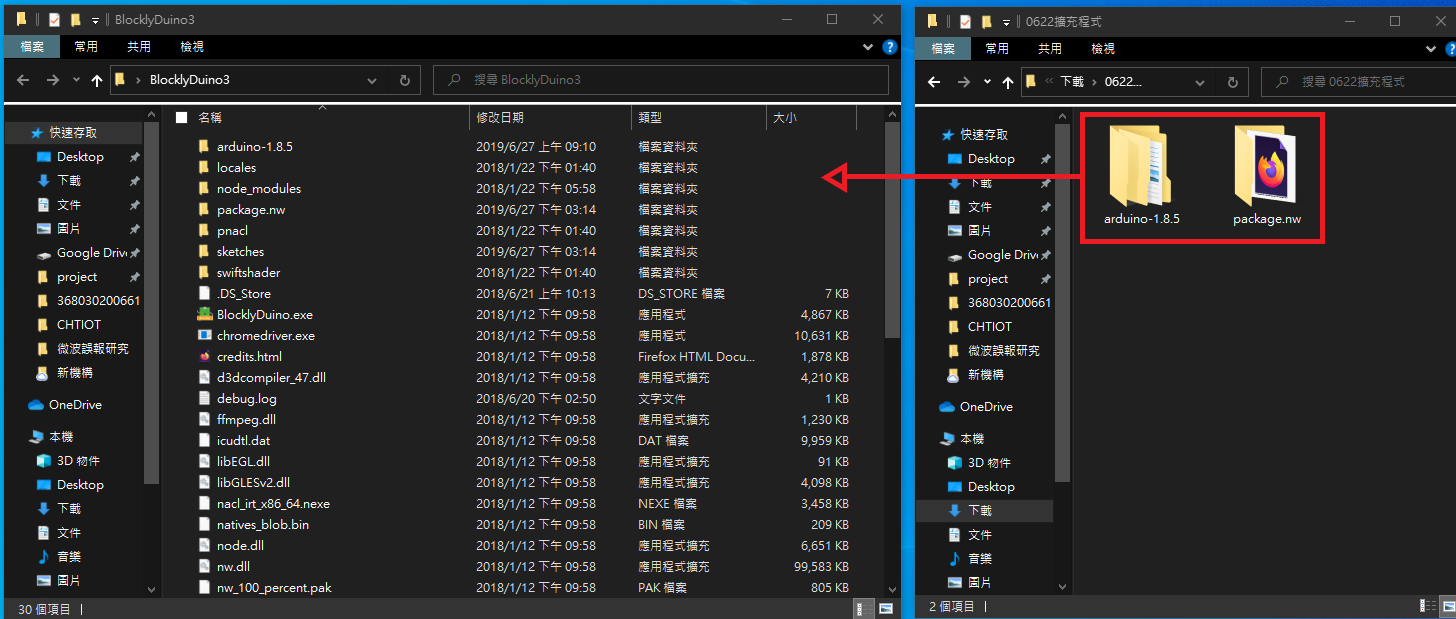Click 下載 breadcrumb in 0622擴充程式 address bar
Screen dimensions: 1456x619
[x=1072, y=82]
